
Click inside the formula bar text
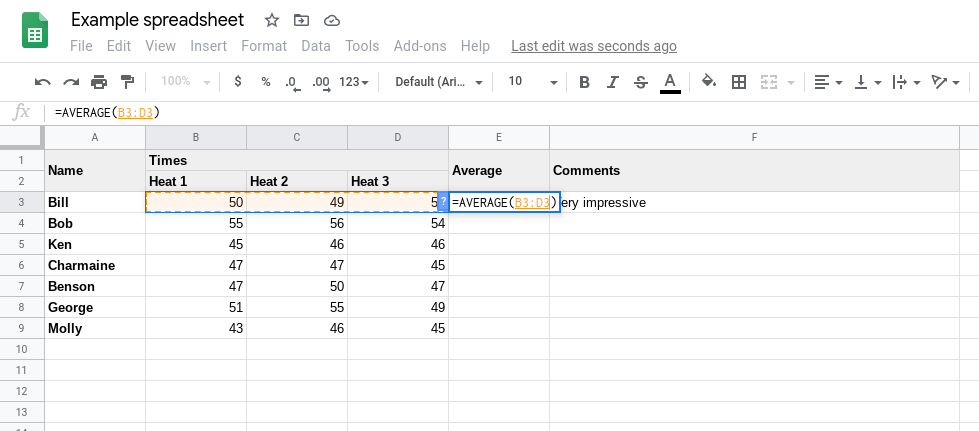(107, 113)
